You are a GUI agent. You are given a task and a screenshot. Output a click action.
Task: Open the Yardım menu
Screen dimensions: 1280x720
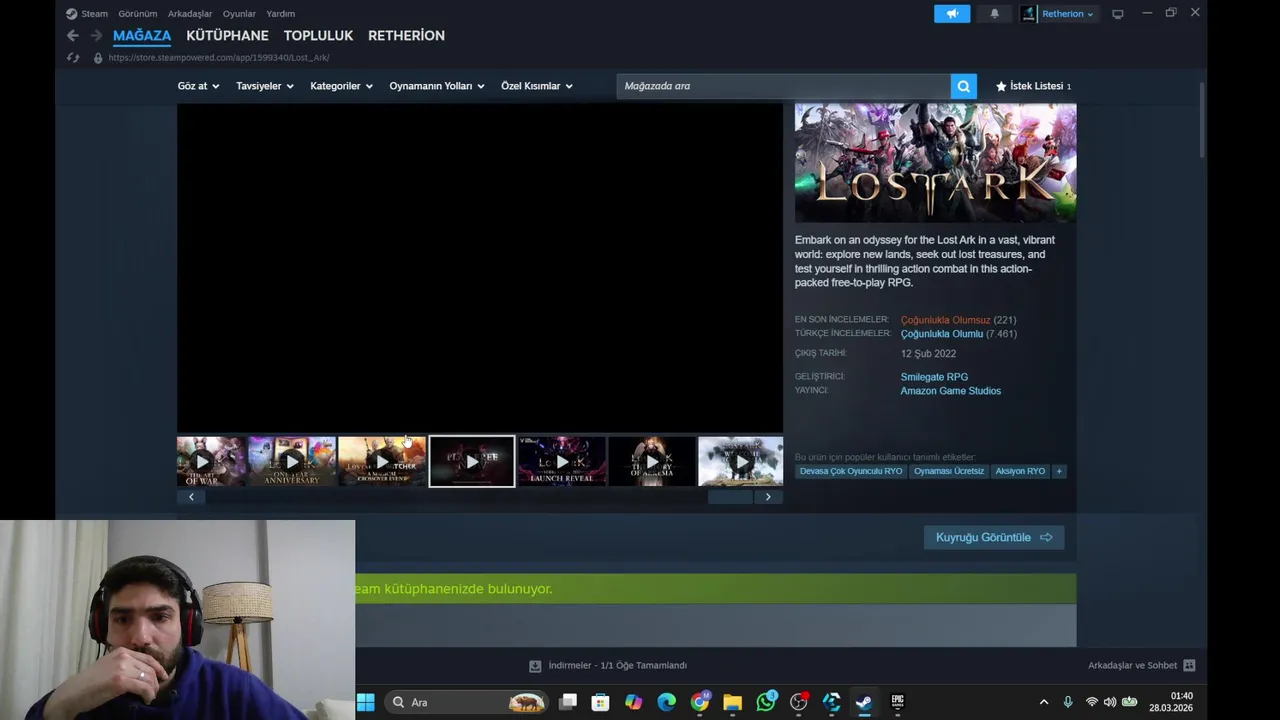click(280, 14)
